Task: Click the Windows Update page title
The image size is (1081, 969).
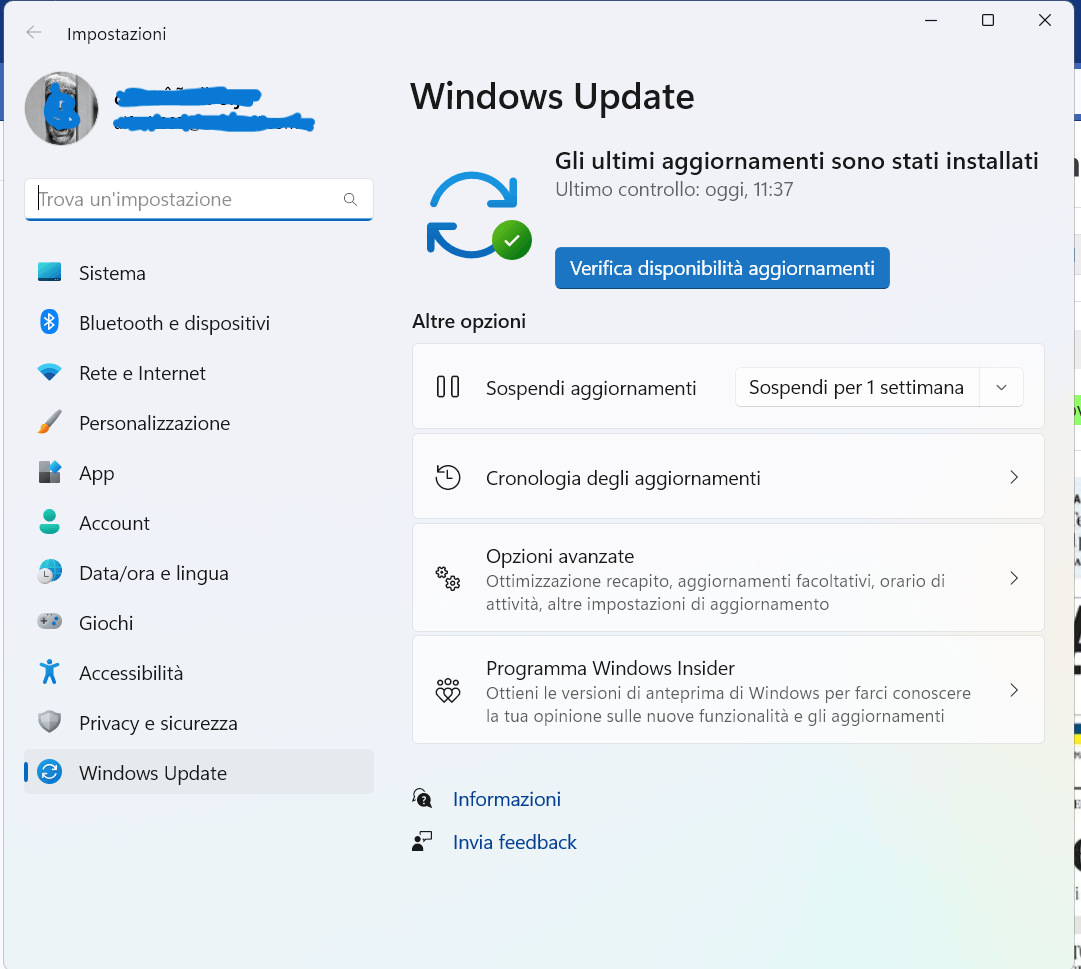Action: [x=552, y=96]
